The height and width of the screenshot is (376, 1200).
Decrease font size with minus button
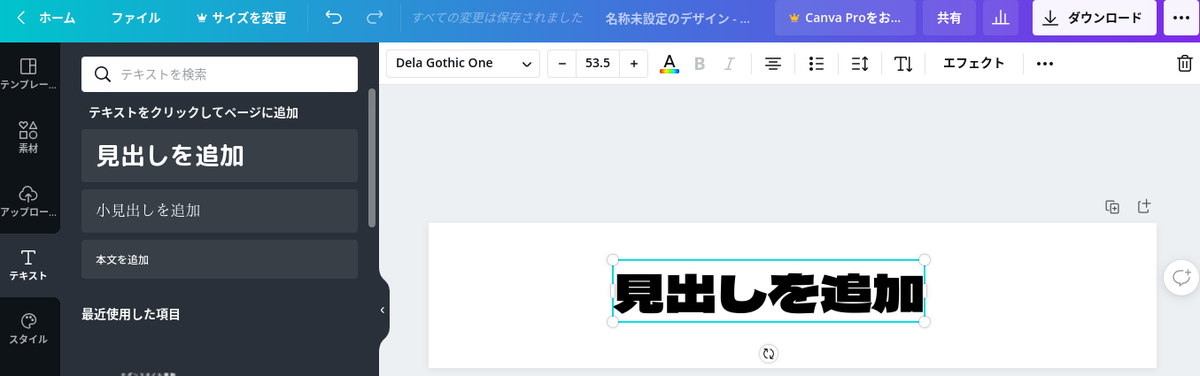(x=562, y=63)
